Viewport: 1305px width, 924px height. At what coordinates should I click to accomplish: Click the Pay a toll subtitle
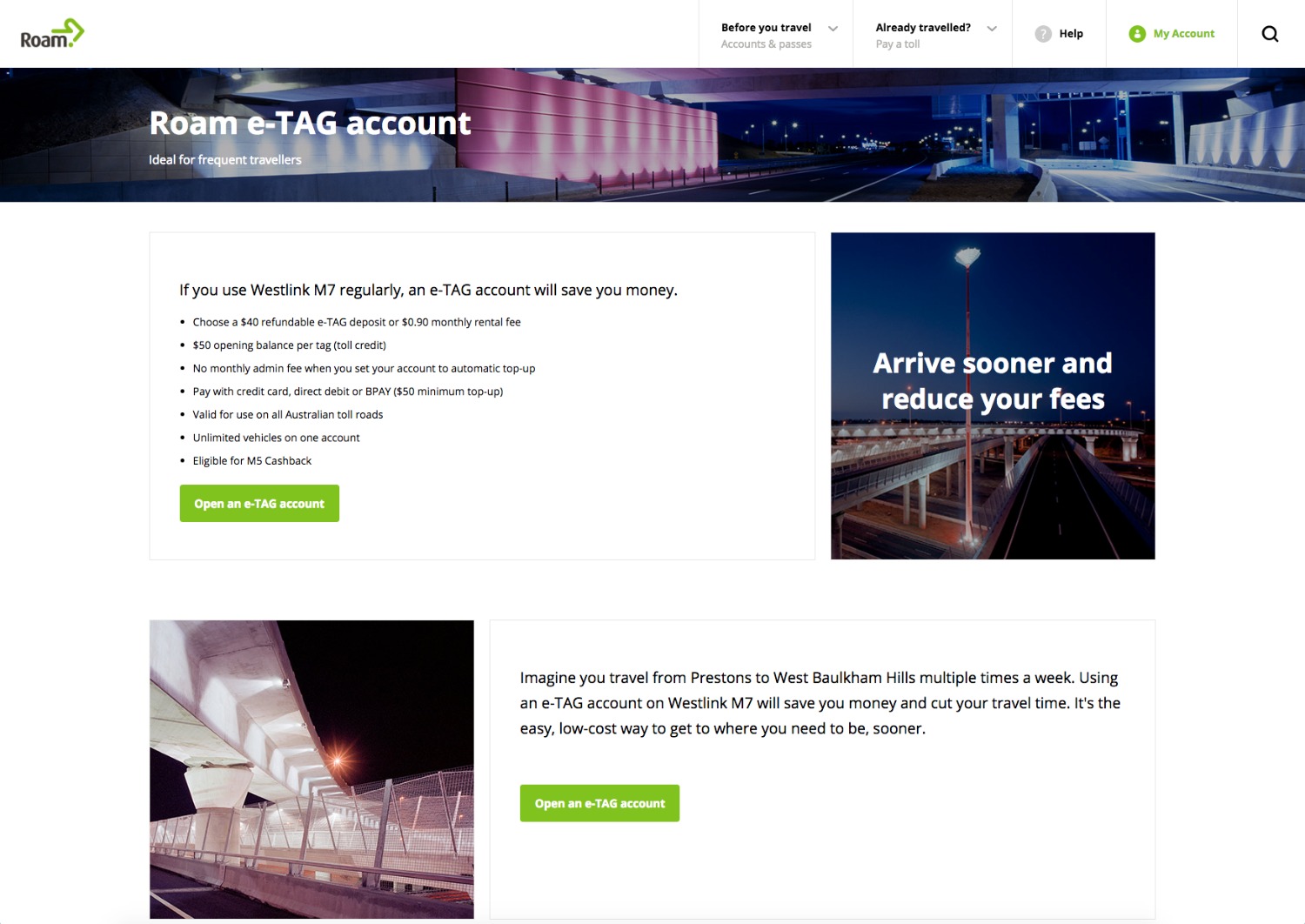point(898,44)
